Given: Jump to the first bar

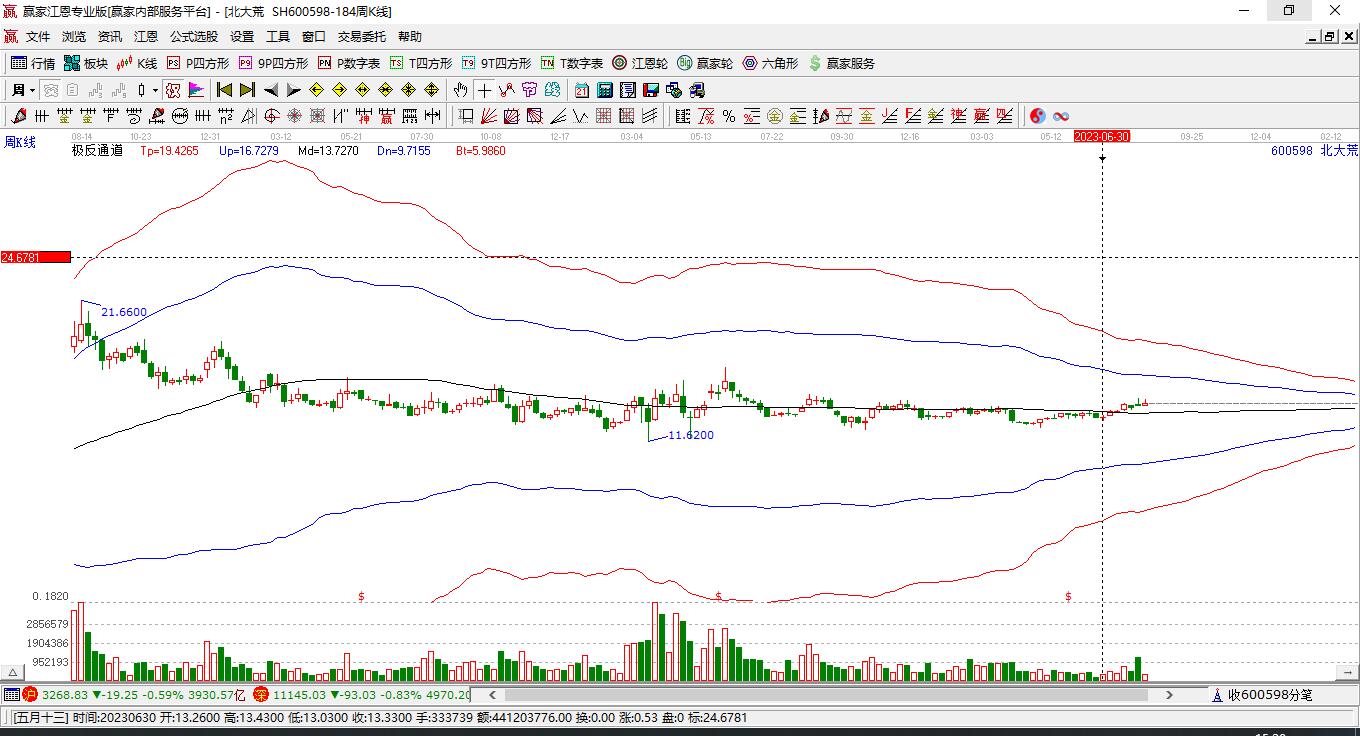Looking at the screenshot, I should [225, 90].
